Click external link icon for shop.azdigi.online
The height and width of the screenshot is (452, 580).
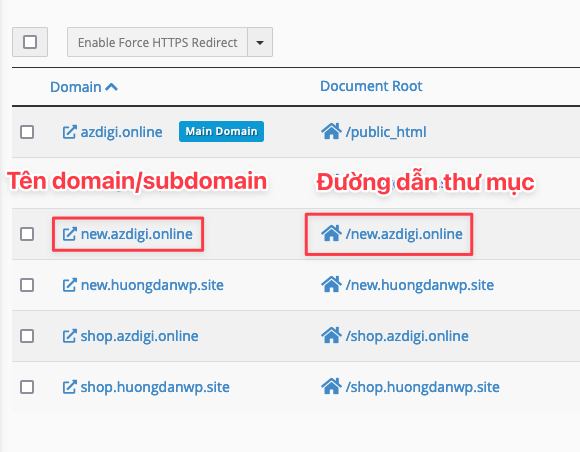coord(69,336)
